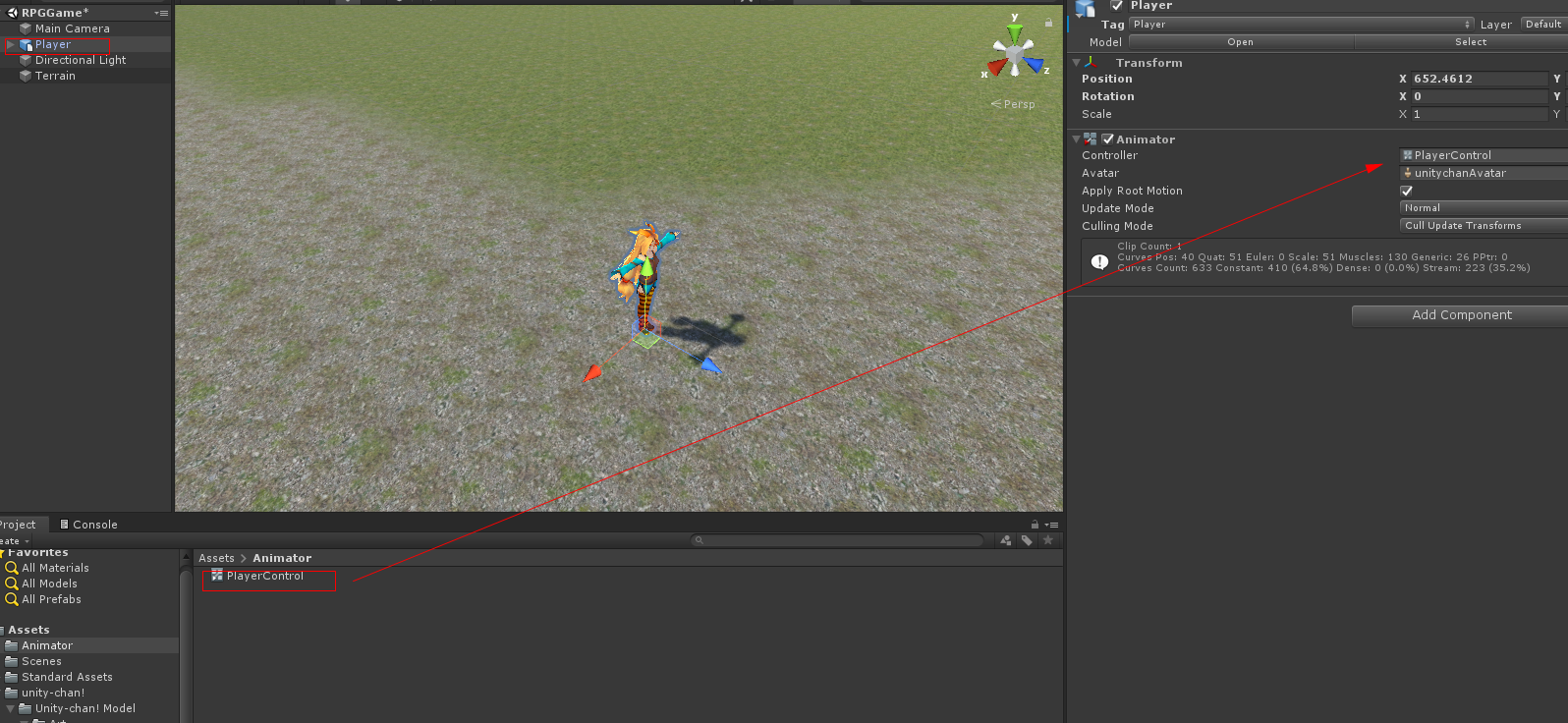Select the unity-chan! folder

[x=53, y=693]
